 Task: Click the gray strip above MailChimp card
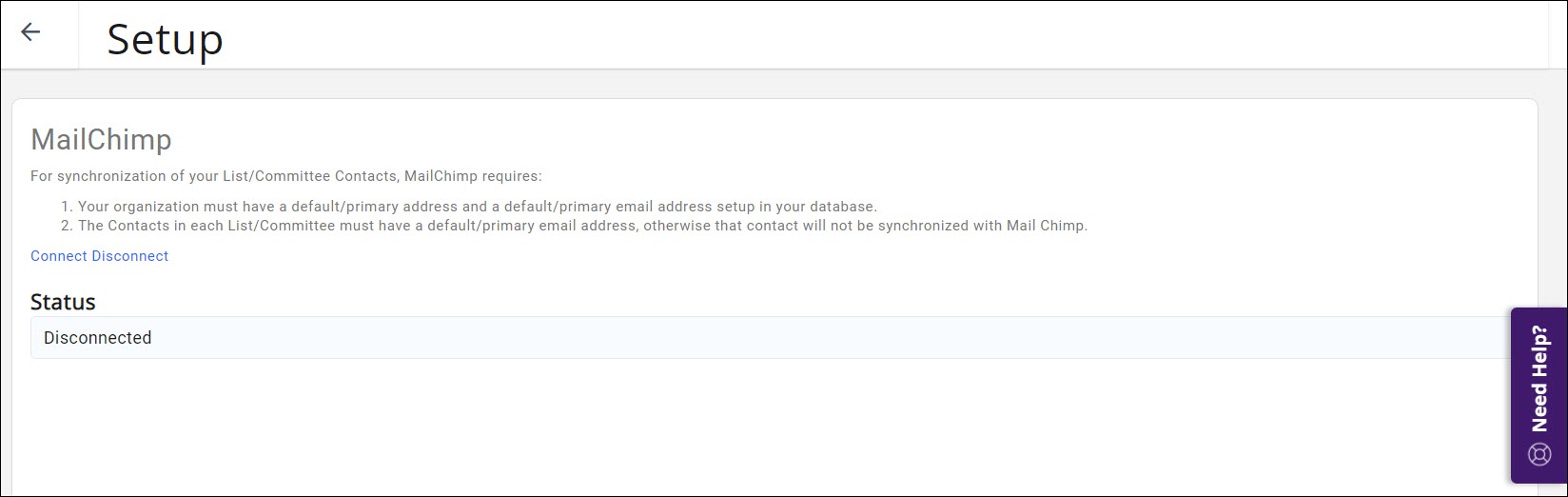(x=761, y=84)
